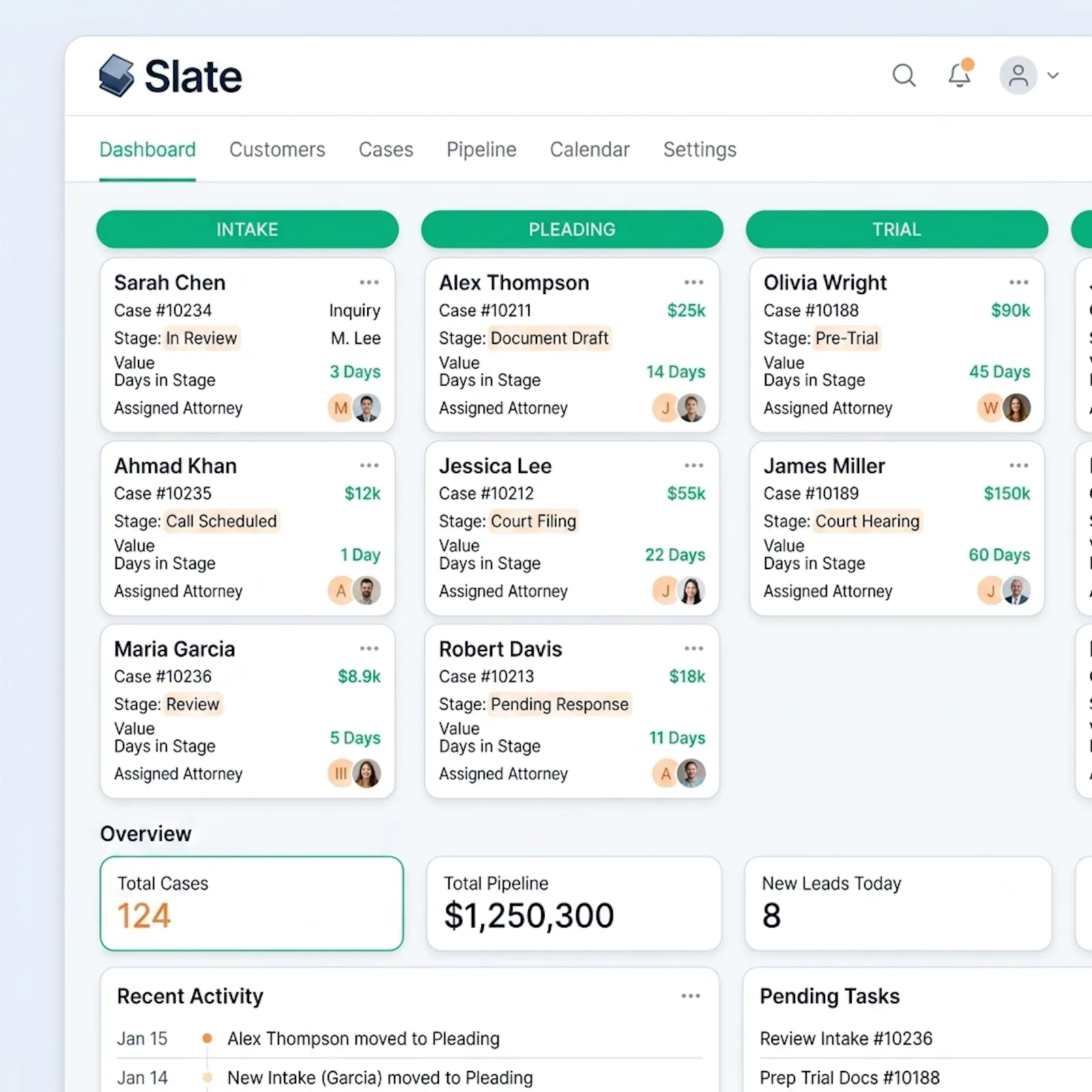Click the Jan 15 activity dot marker
This screenshot has height=1092, width=1092.
[x=207, y=1039]
